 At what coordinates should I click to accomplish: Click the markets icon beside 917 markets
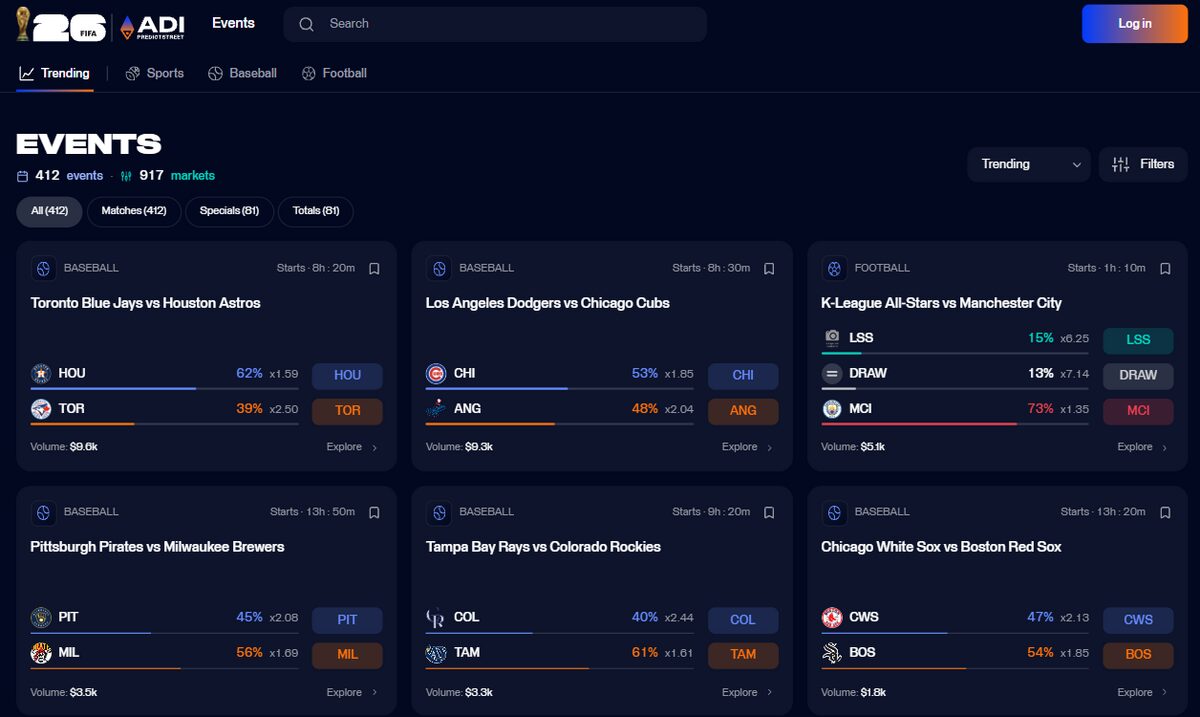tap(126, 176)
